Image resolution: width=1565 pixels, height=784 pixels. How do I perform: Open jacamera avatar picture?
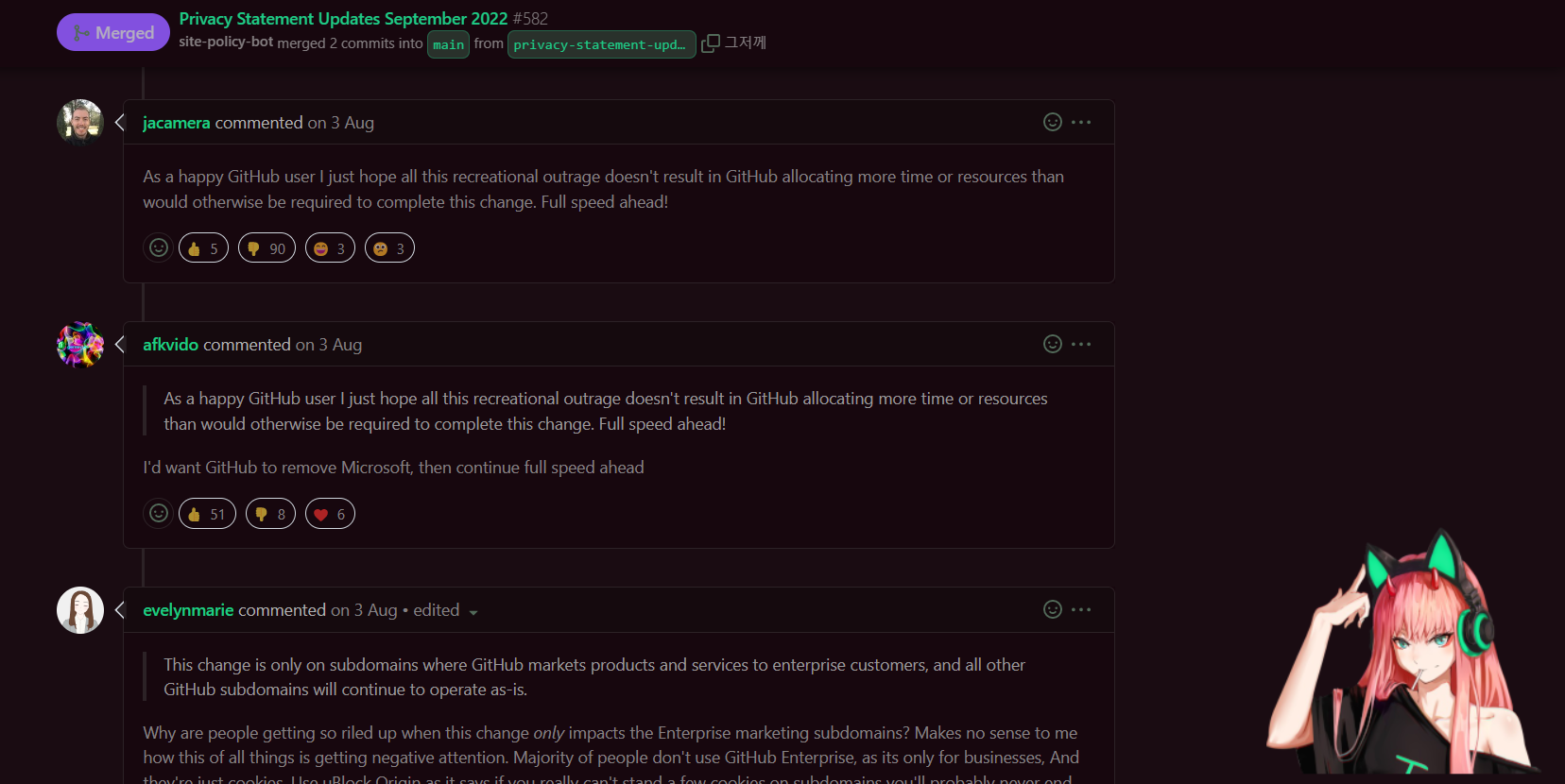tap(80, 123)
